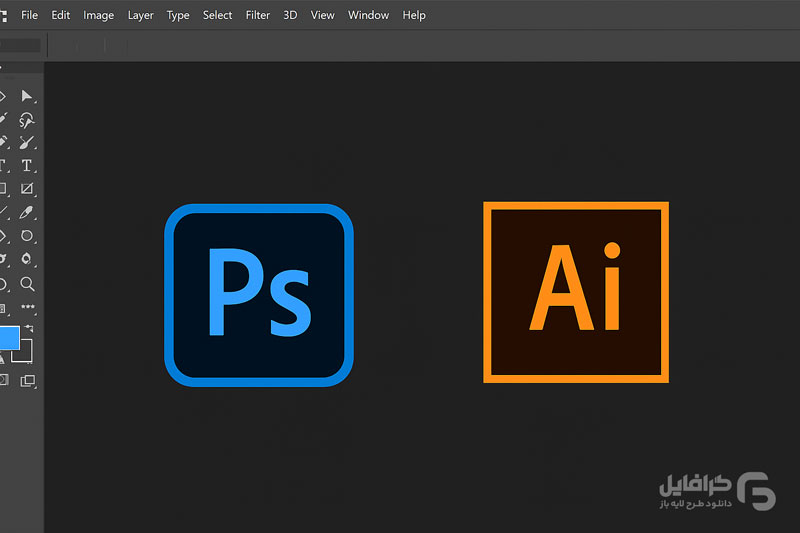The image size is (800, 533).
Task: Swap foreground and background colors arrow
Action: pyautogui.click(x=29, y=328)
